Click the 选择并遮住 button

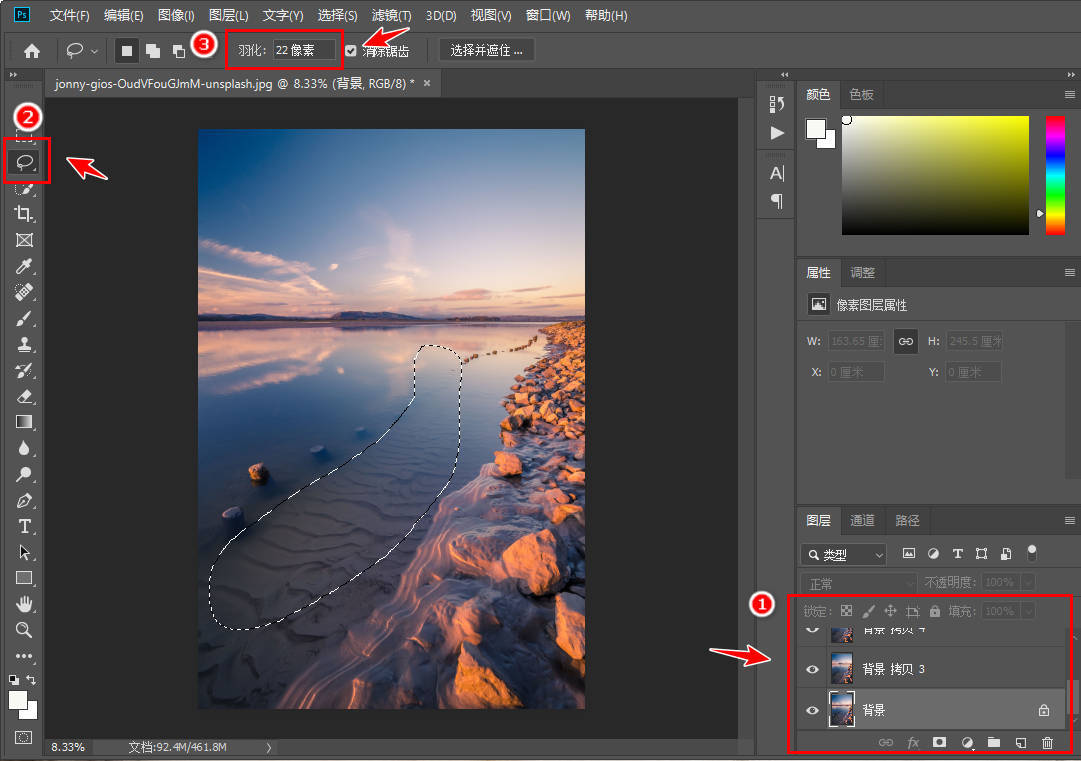(487, 50)
